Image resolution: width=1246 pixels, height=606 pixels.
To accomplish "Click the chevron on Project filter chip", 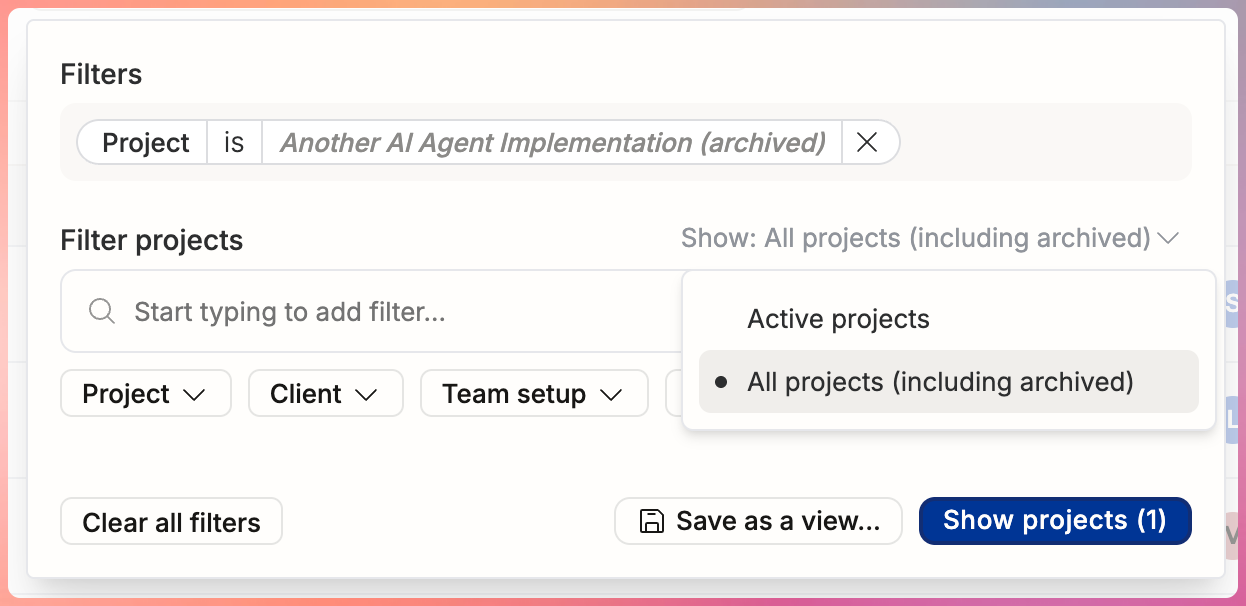I will 194,395.
